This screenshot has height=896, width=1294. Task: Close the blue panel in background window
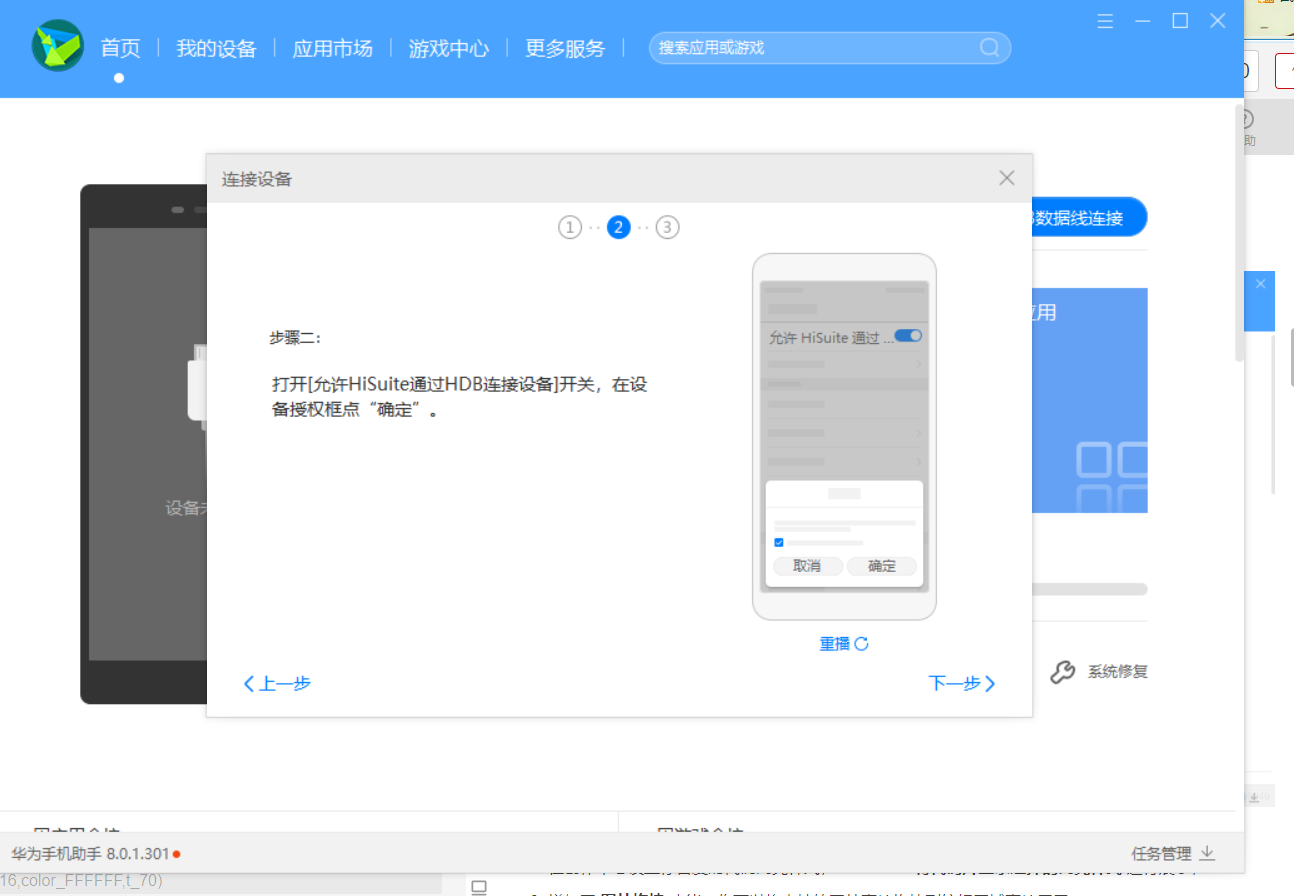(1260, 284)
